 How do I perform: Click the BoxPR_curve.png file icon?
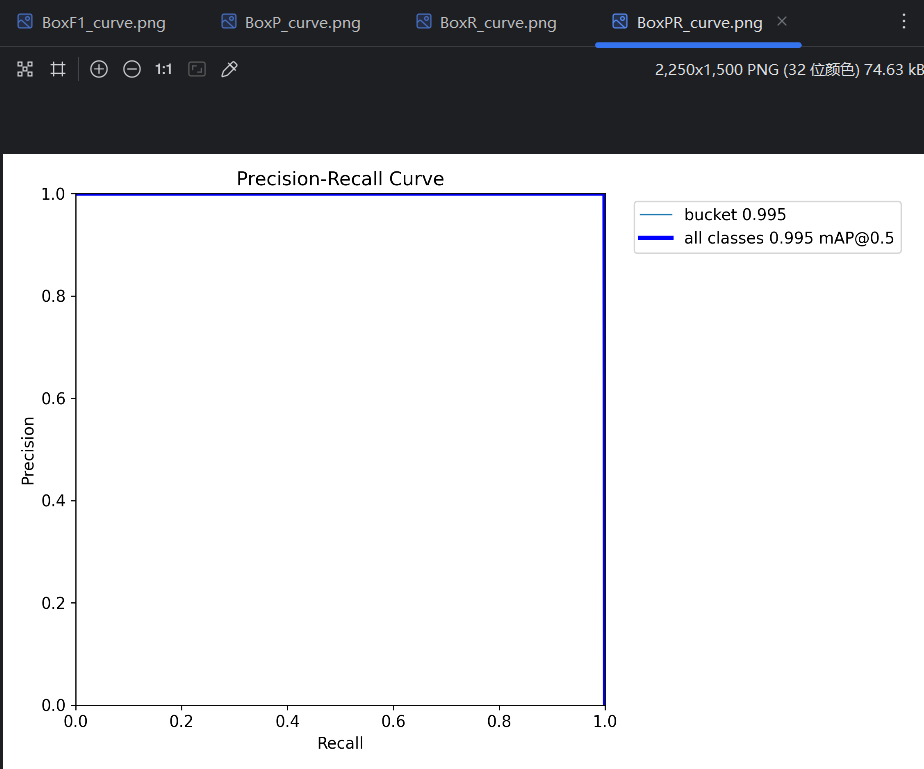(x=620, y=22)
